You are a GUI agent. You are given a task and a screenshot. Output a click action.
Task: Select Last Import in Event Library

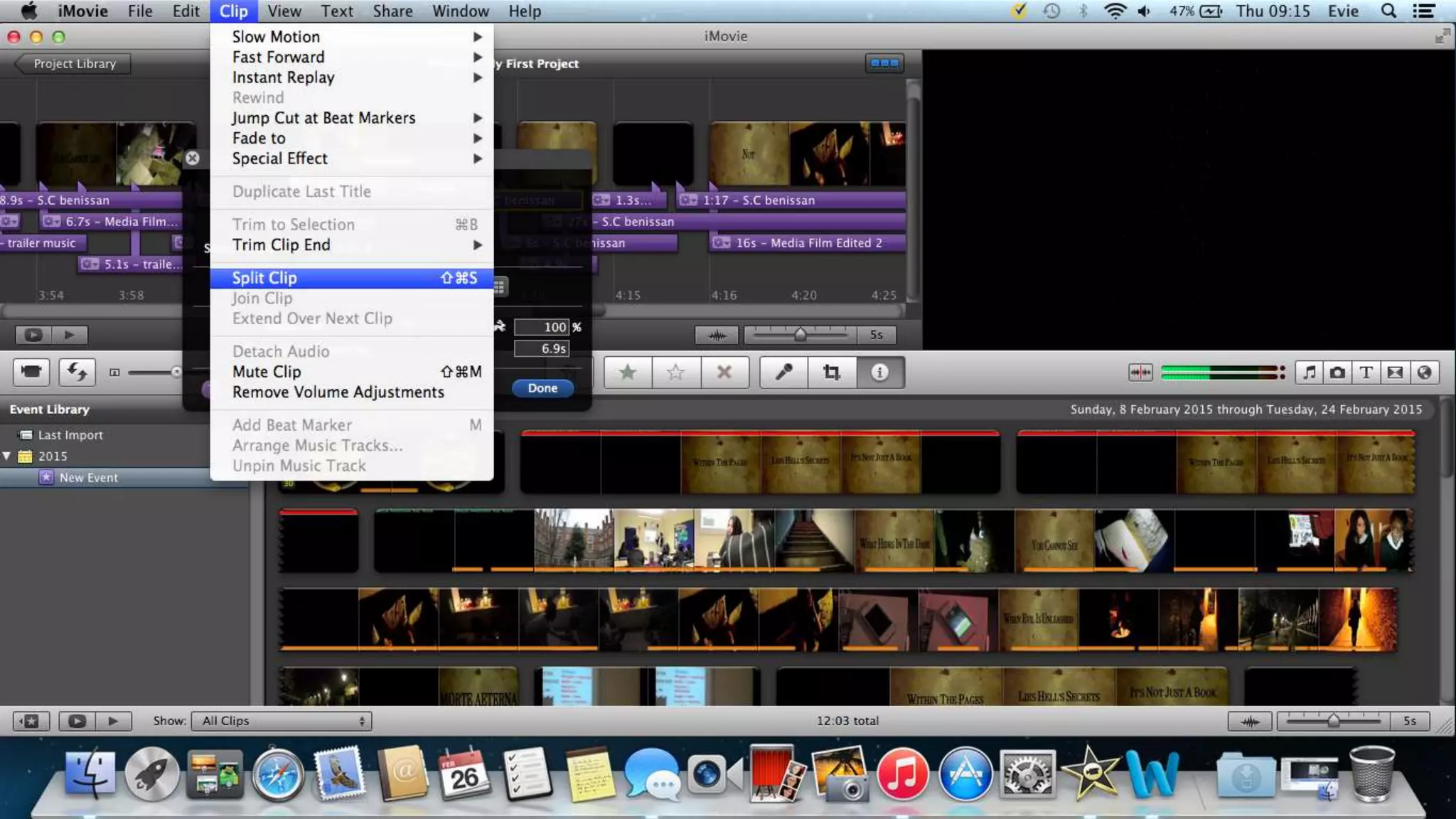point(70,435)
